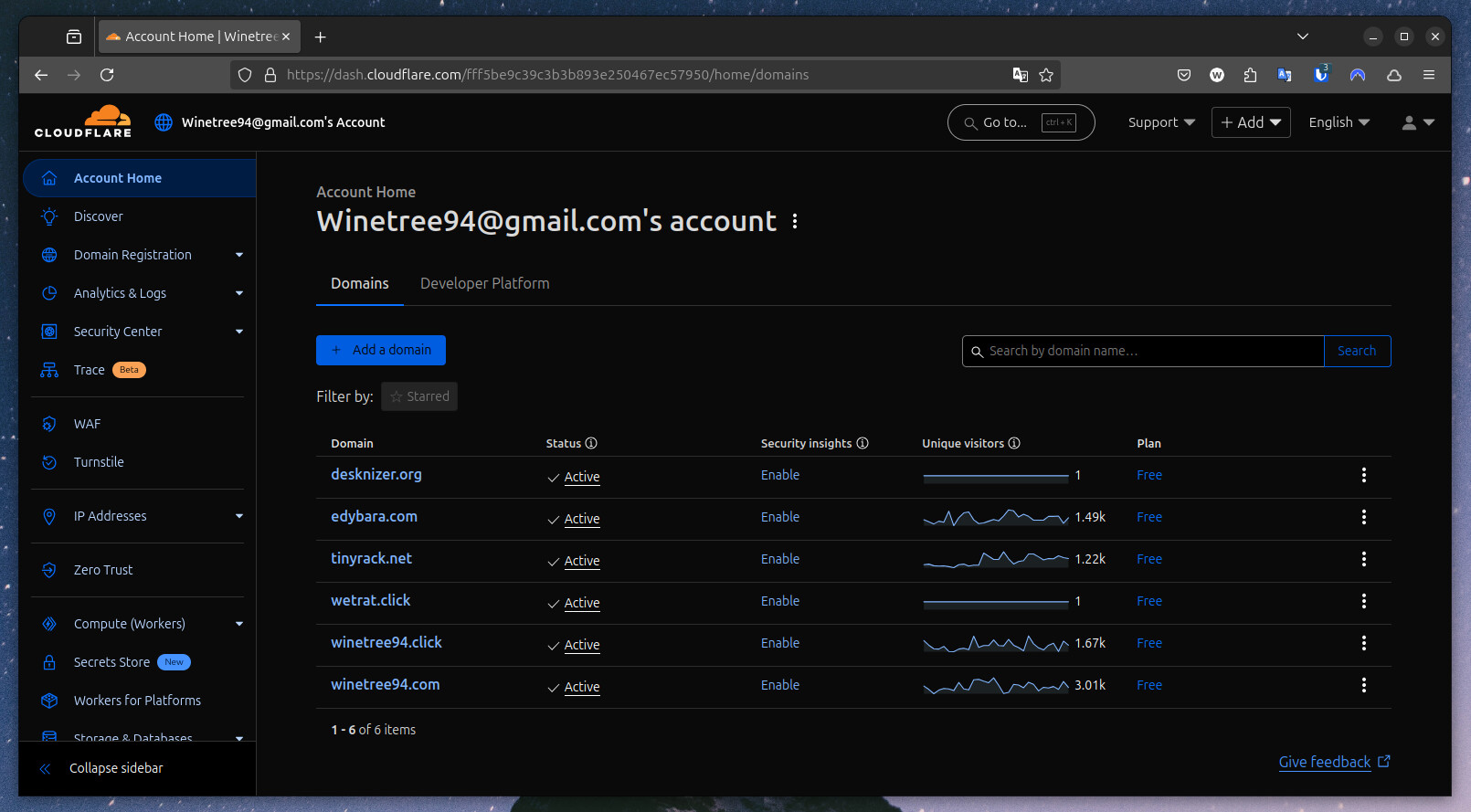Expand Compute (Workers) submenu
This screenshot has width=1471, height=812.
[x=239, y=624]
